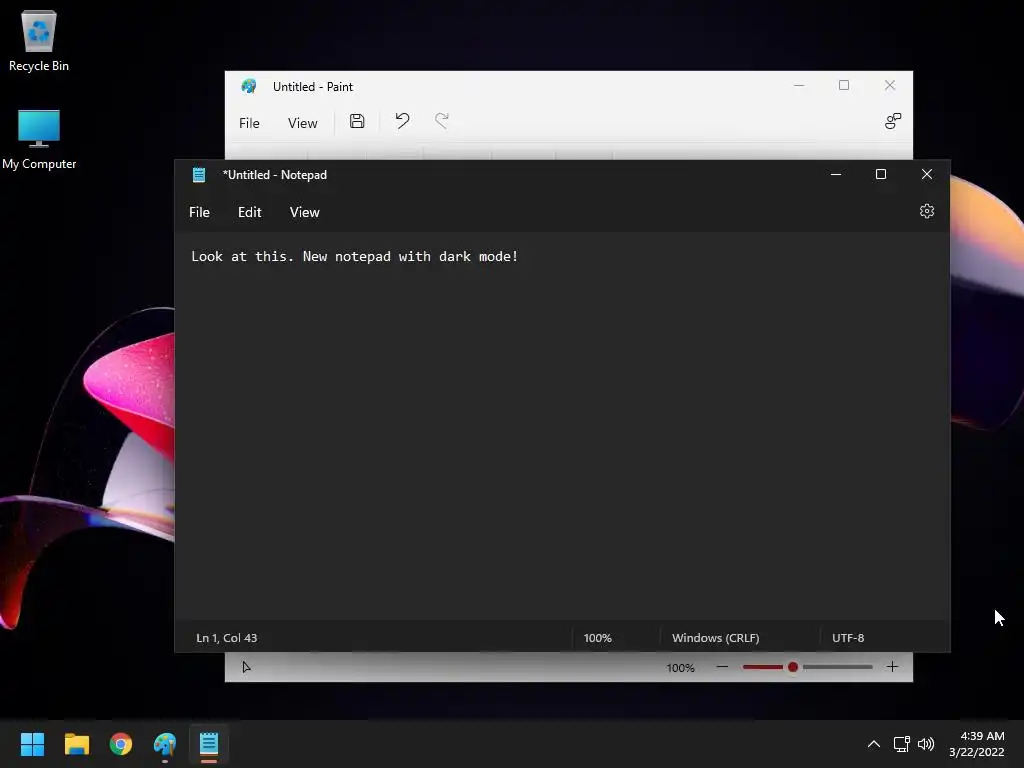Click the UTF-8 encoding indicator

(848, 638)
